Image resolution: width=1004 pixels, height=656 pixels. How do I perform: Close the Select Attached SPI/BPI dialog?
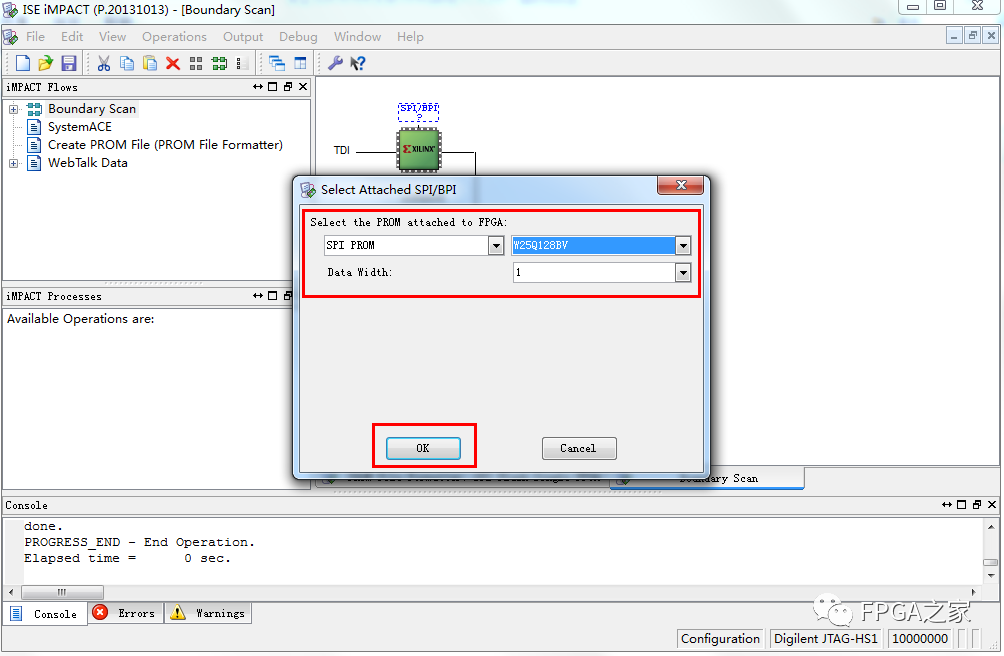click(x=681, y=185)
